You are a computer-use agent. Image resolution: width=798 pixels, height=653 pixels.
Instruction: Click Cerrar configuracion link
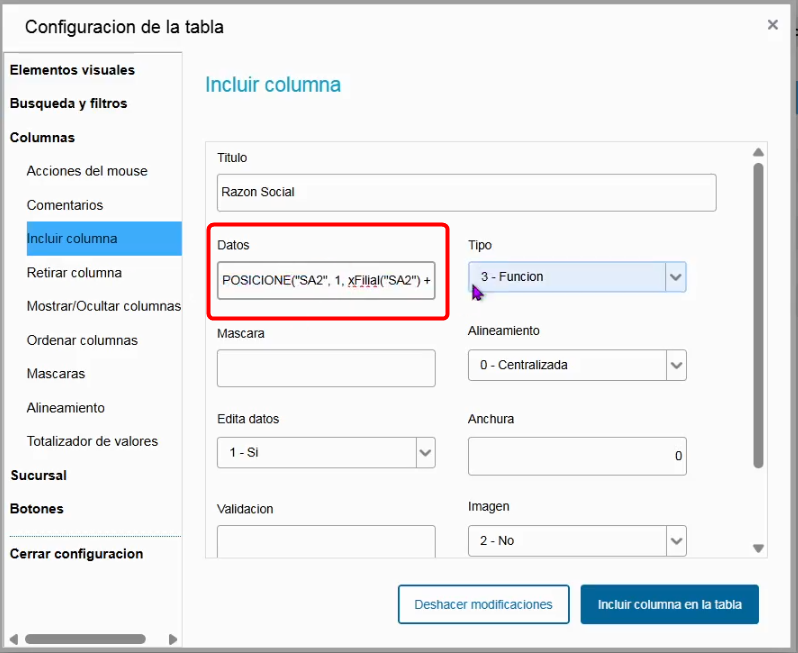click(76, 554)
